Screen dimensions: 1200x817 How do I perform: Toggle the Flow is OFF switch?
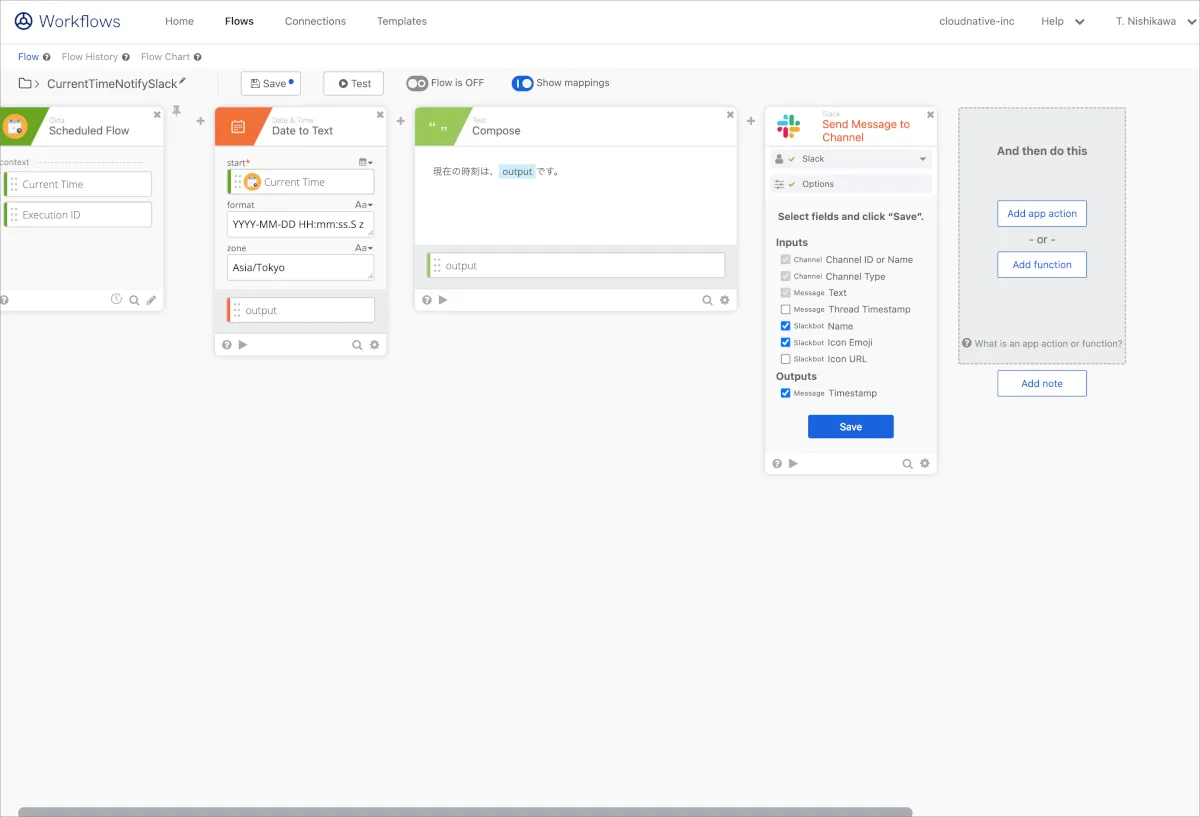pyautogui.click(x=417, y=84)
